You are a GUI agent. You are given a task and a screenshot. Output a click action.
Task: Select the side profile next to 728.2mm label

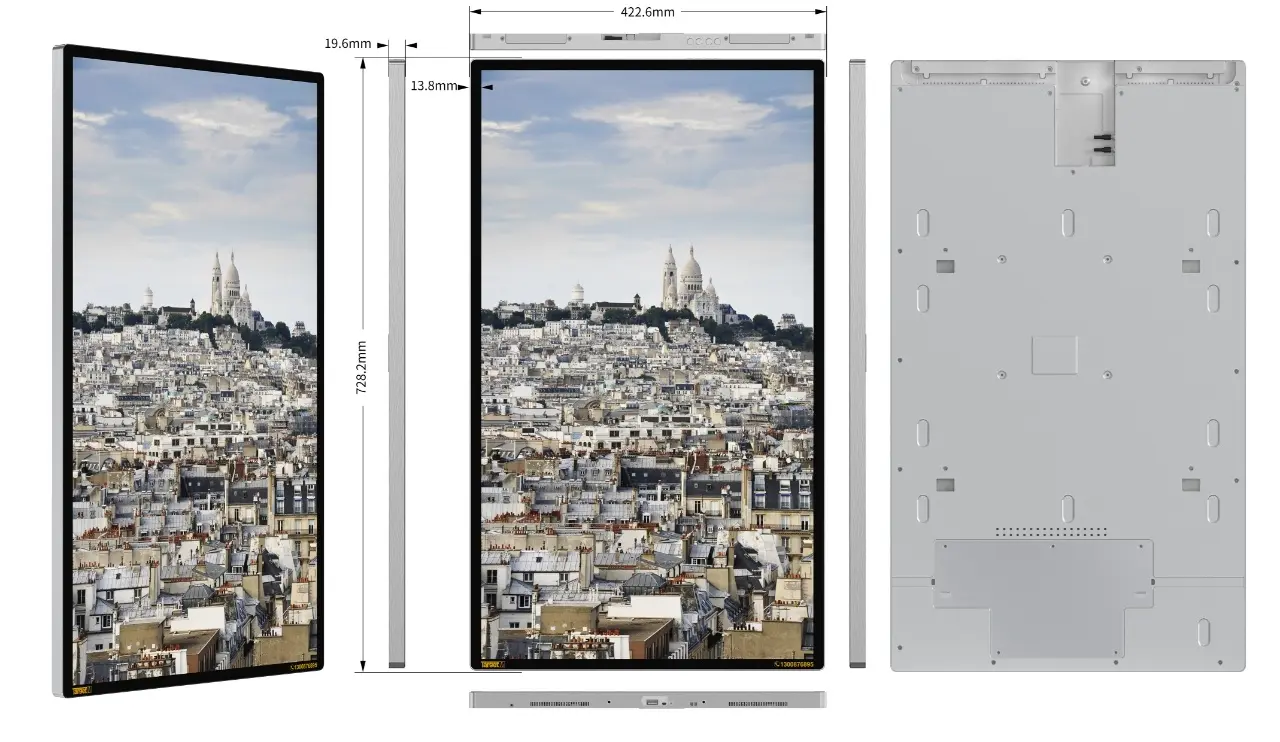point(397,363)
